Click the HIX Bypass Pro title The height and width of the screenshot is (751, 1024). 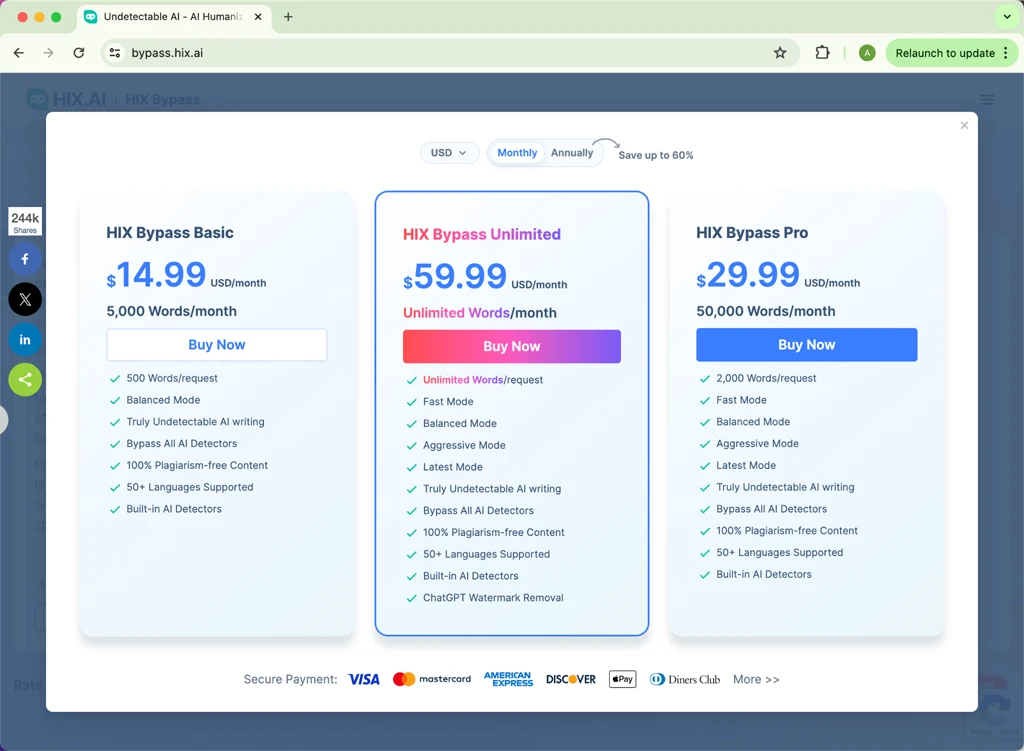point(752,233)
